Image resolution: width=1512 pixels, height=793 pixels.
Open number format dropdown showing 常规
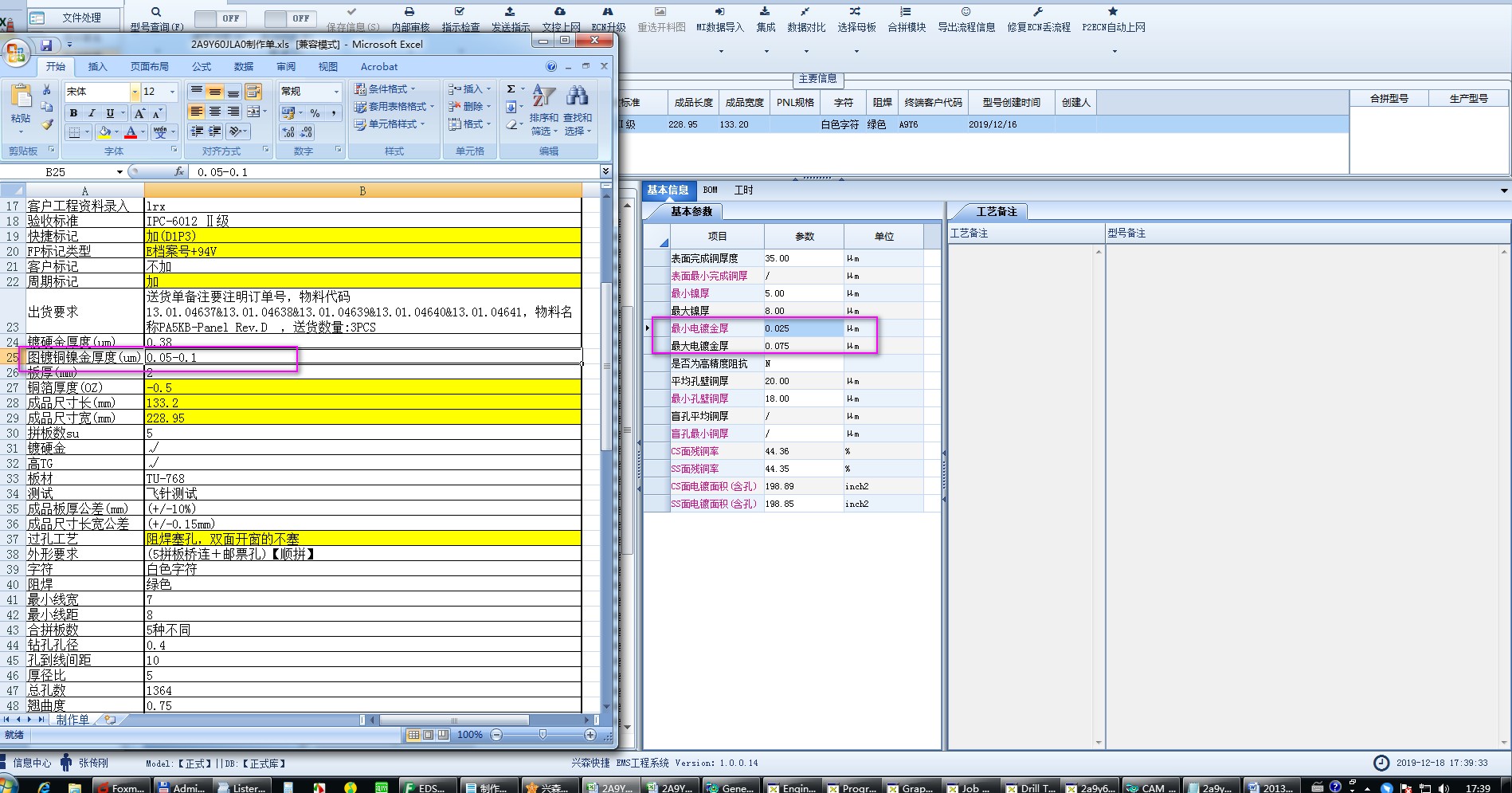click(x=336, y=92)
